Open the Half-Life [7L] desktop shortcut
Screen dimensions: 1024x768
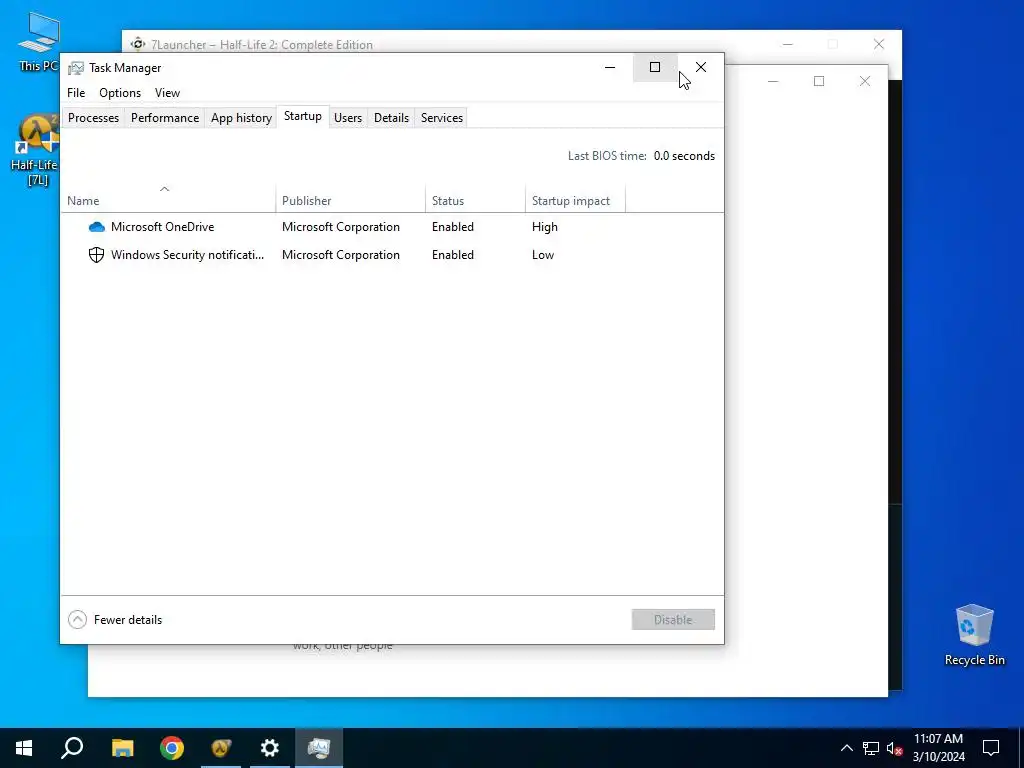36,150
